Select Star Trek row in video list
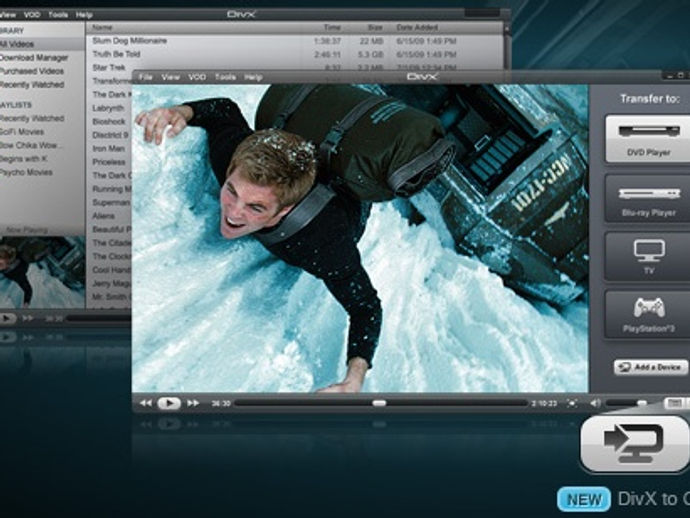Image resolution: width=690 pixels, height=518 pixels. point(294,67)
